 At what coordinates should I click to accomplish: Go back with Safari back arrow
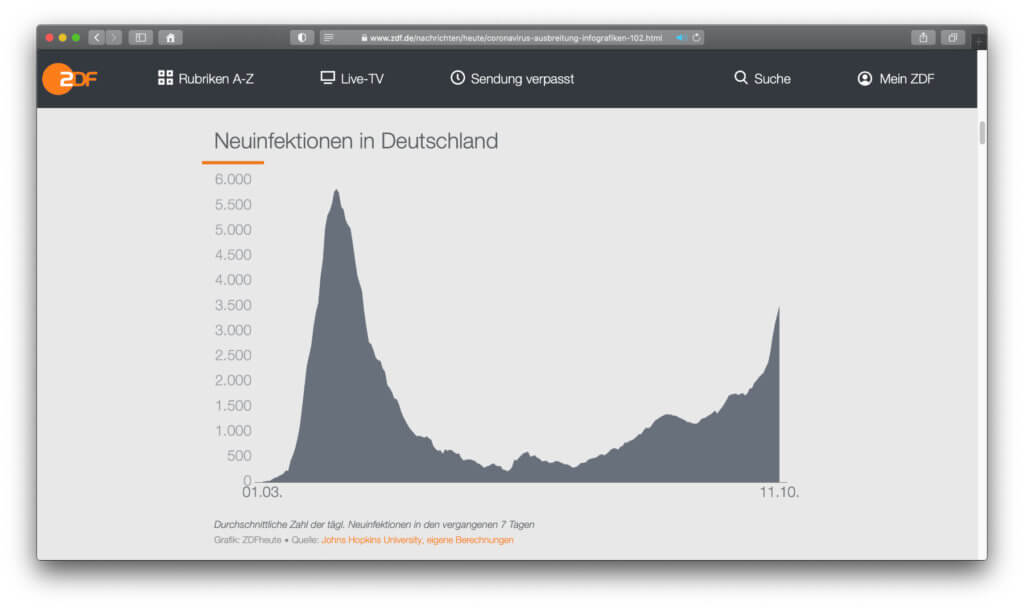tap(97, 38)
